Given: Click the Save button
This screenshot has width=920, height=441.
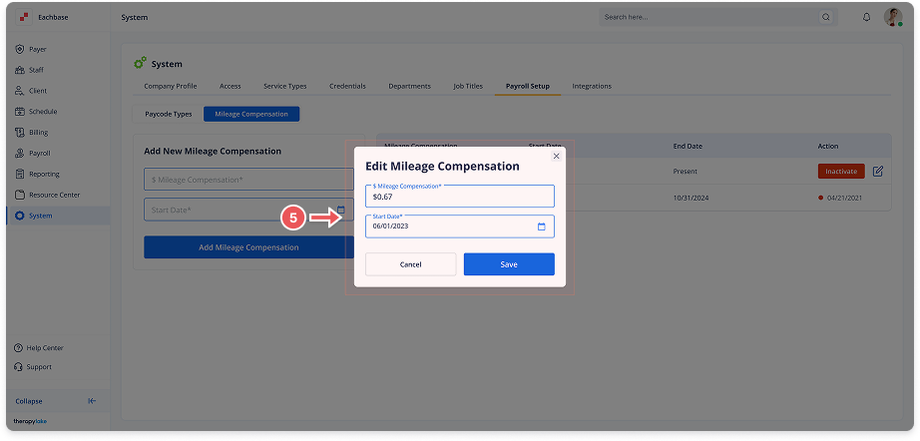Looking at the screenshot, I should [x=508, y=264].
